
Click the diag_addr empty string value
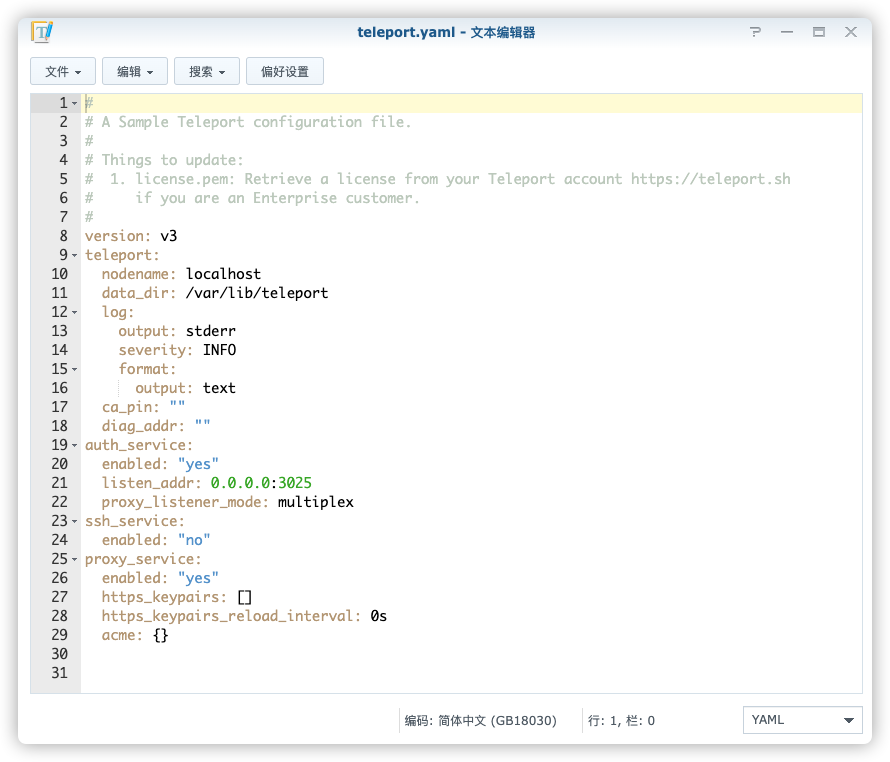coord(203,425)
